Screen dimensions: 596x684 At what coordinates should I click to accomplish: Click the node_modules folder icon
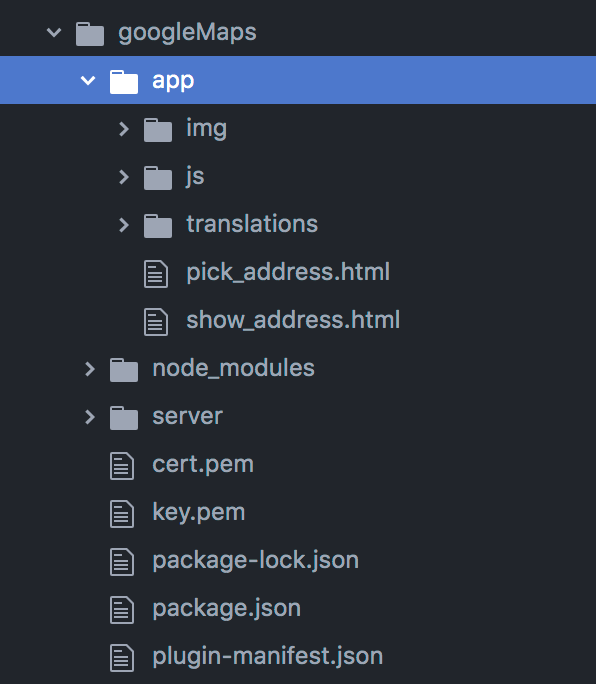124,370
